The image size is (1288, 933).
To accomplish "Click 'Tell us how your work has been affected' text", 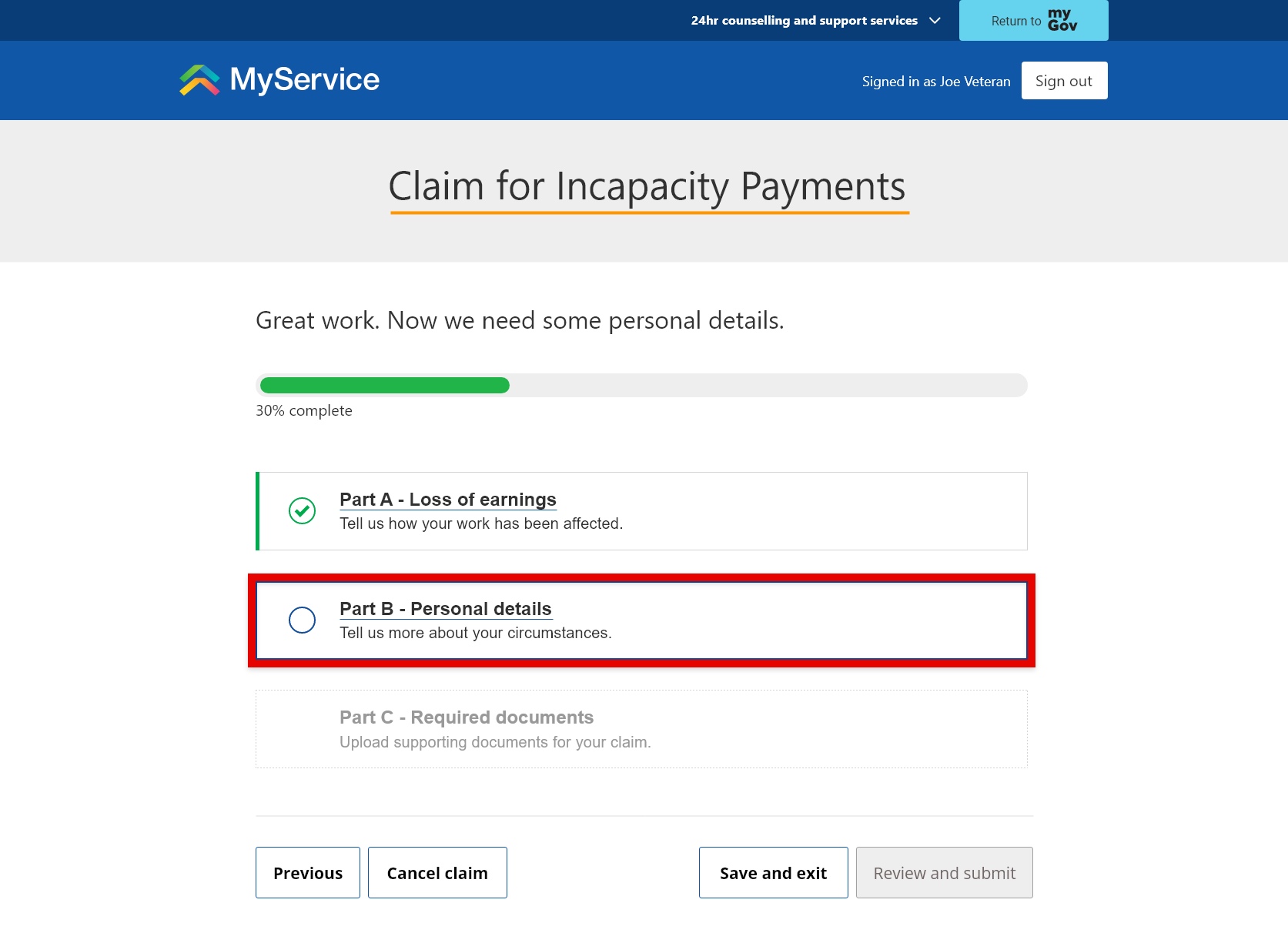I will 481,523.
